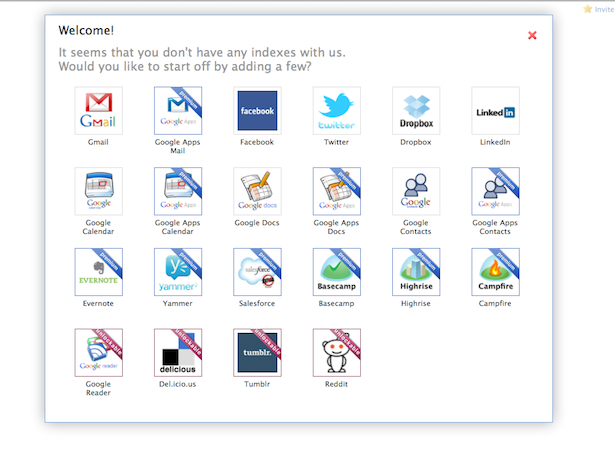
Task: Click the 'Google Apps Calendar' caption
Action: (x=178, y=227)
